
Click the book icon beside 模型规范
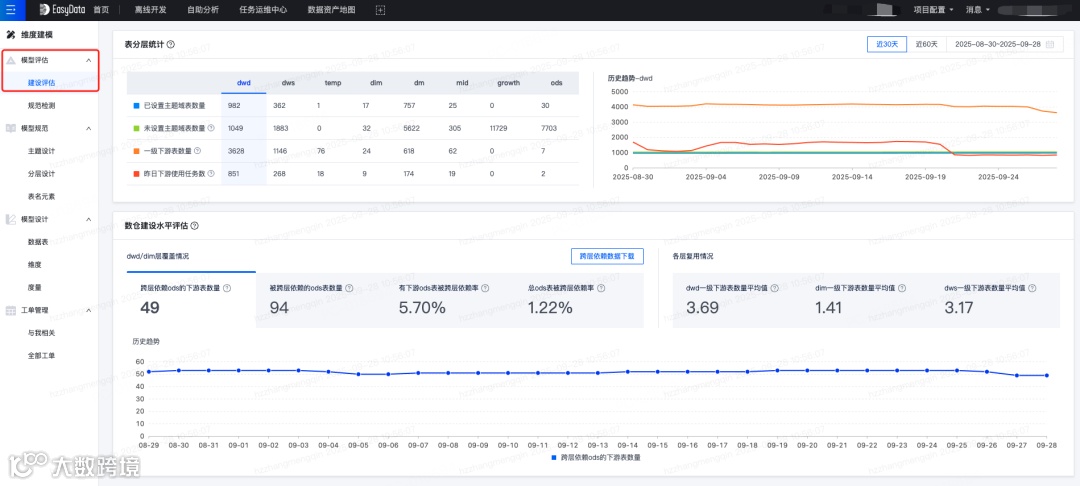(x=11, y=128)
